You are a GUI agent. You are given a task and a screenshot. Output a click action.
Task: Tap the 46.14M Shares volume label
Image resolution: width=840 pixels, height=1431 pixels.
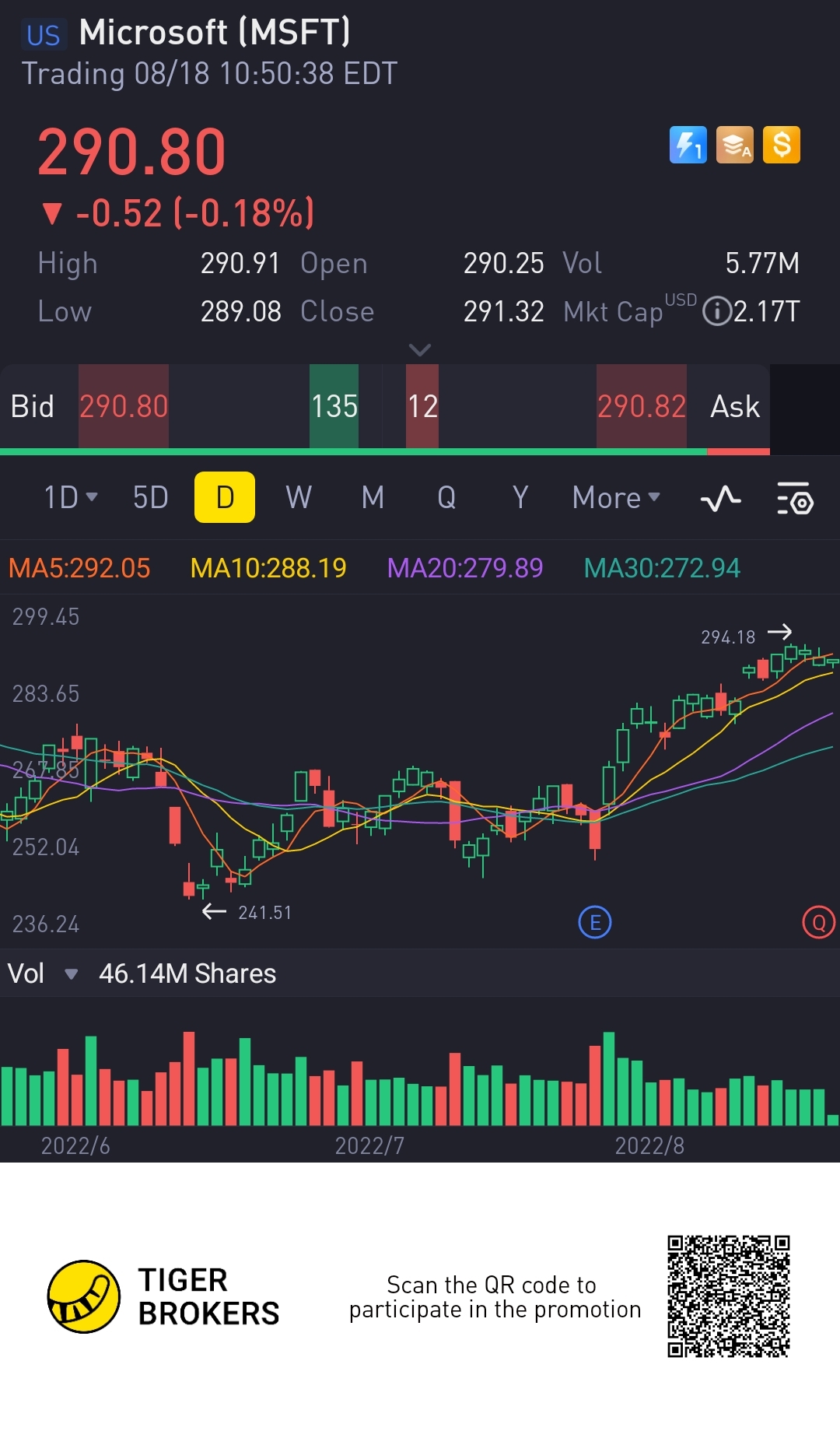coord(187,973)
